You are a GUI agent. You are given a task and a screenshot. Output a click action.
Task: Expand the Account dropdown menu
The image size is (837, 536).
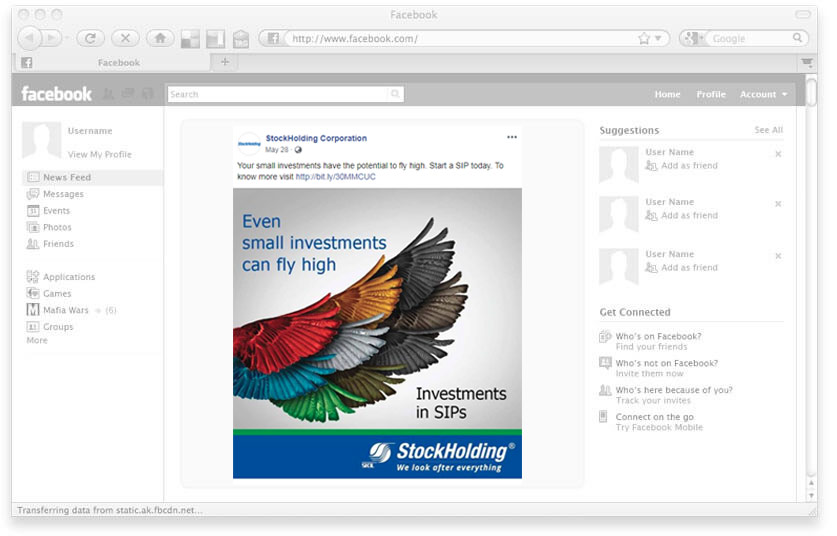[x=763, y=94]
